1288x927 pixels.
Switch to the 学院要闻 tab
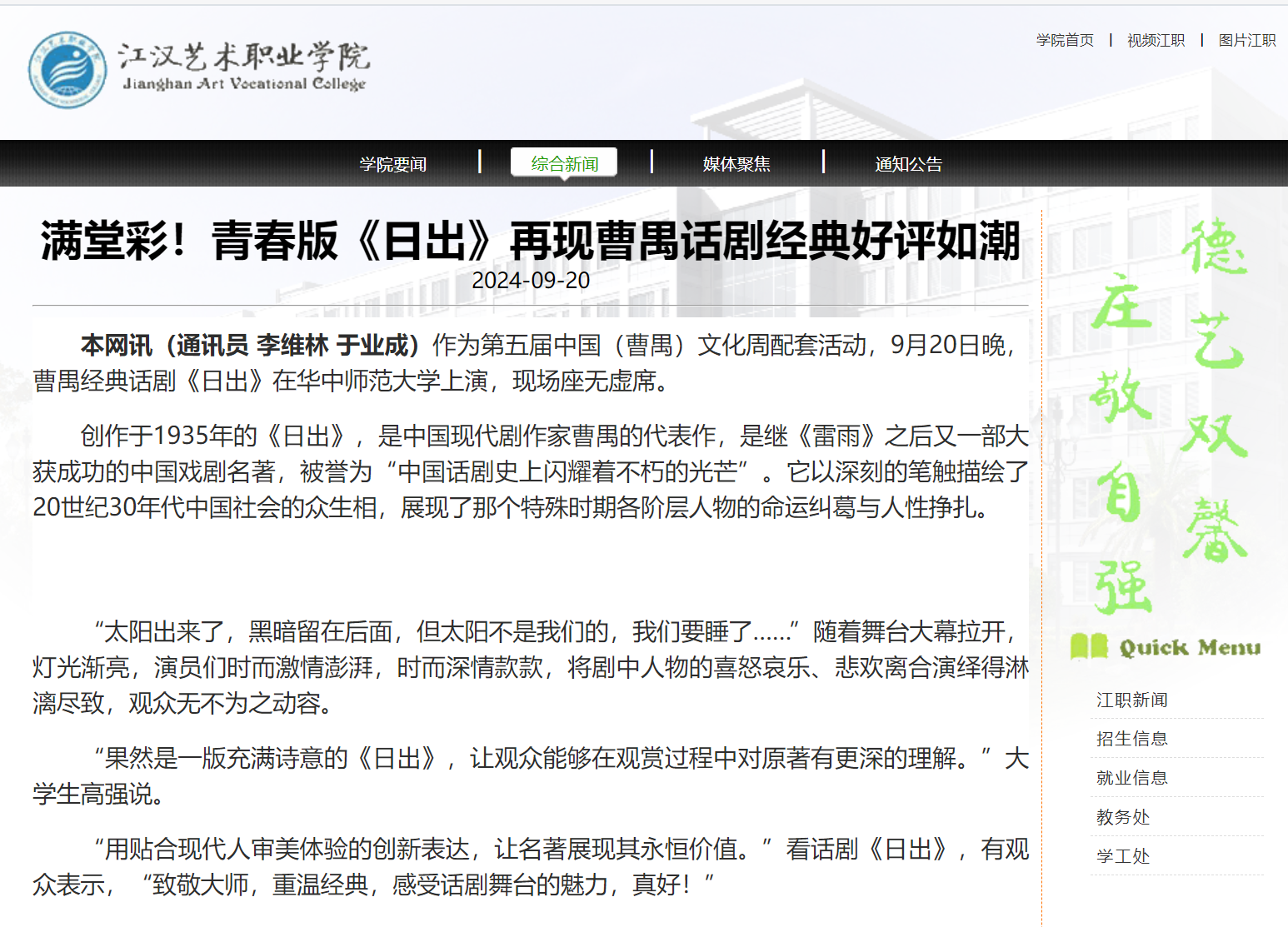tap(392, 164)
